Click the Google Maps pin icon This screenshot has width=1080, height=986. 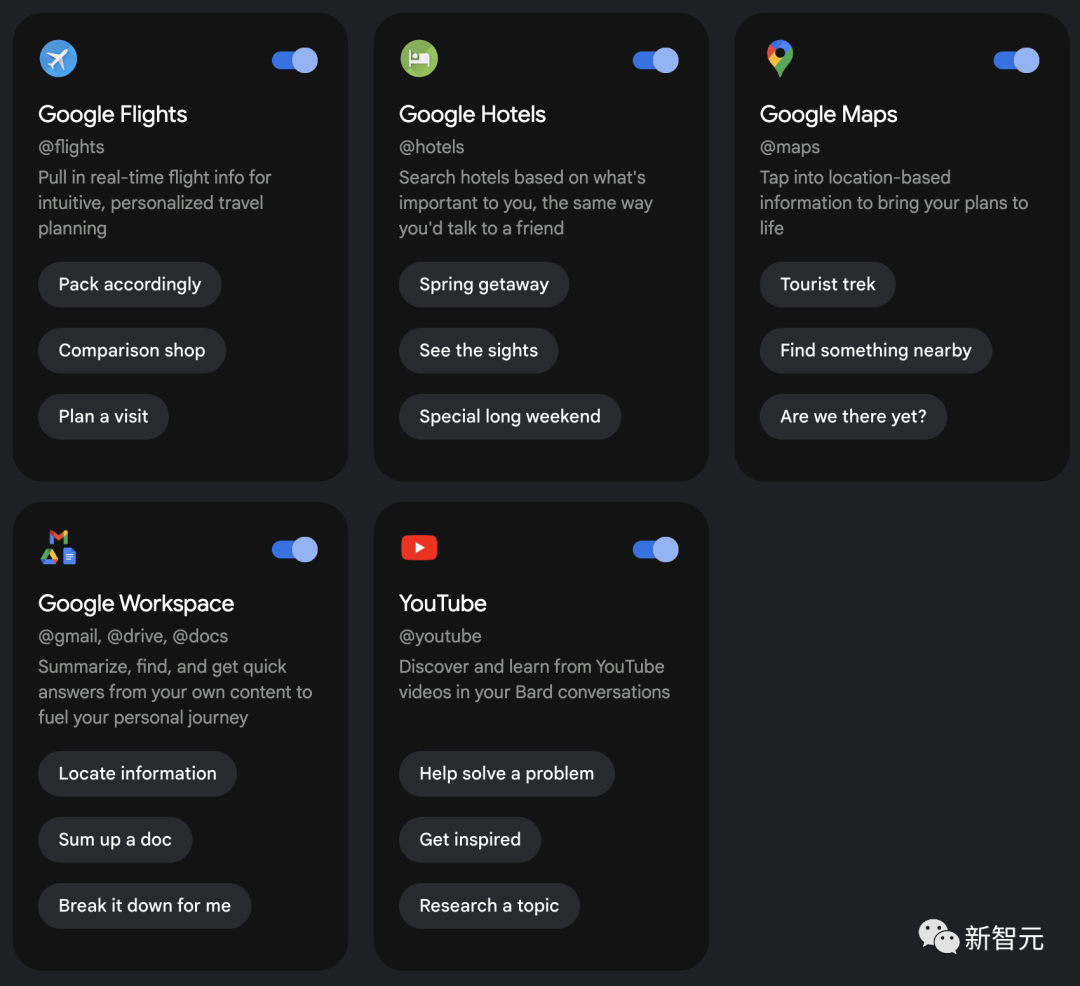tap(780, 59)
